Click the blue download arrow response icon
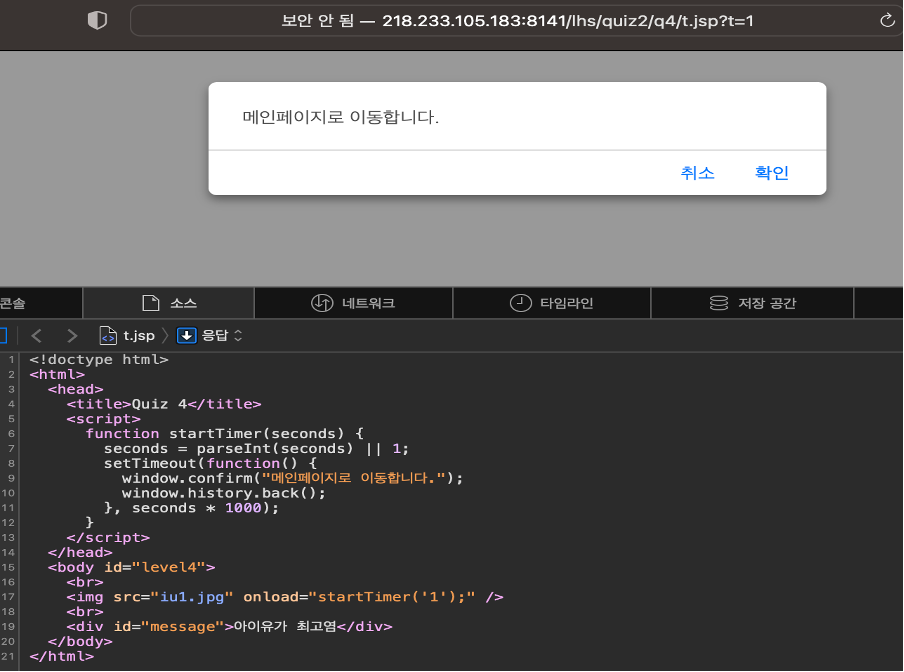 [186, 335]
